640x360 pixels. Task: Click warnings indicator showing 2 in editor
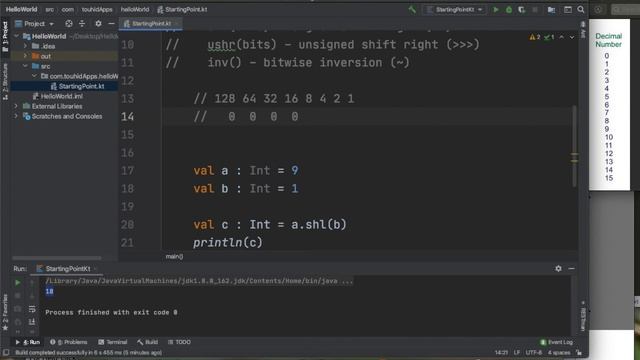click(x=535, y=37)
